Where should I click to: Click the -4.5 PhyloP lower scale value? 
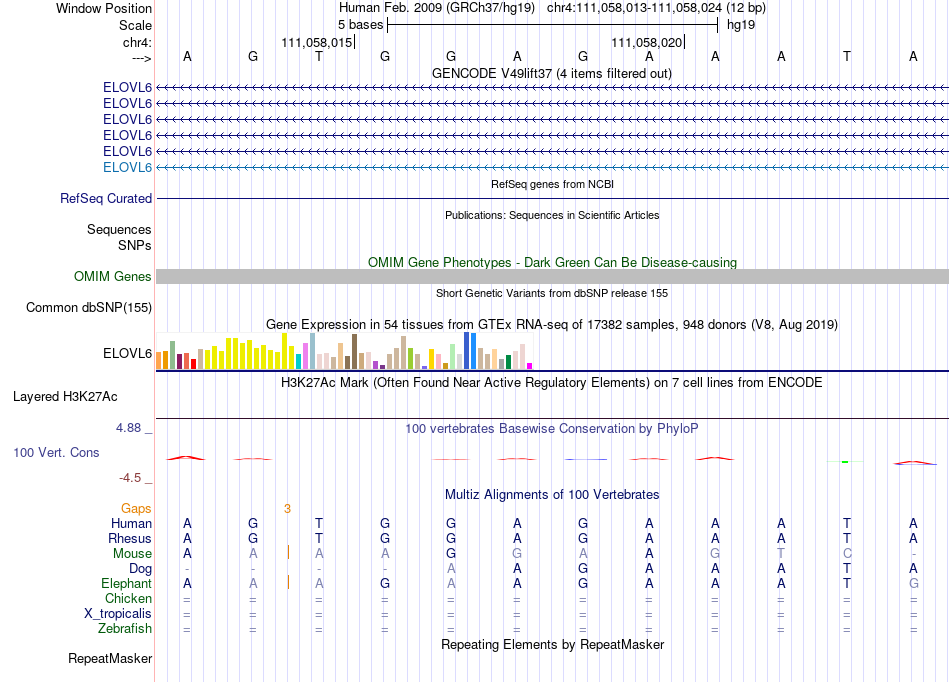(130, 478)
